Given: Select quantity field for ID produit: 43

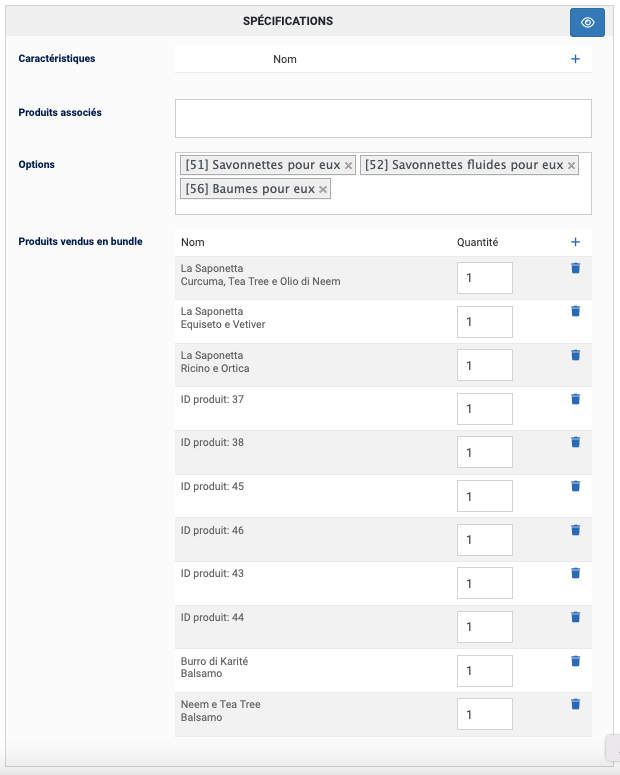Looking at the screenshot, I should [x=484, y=584].
